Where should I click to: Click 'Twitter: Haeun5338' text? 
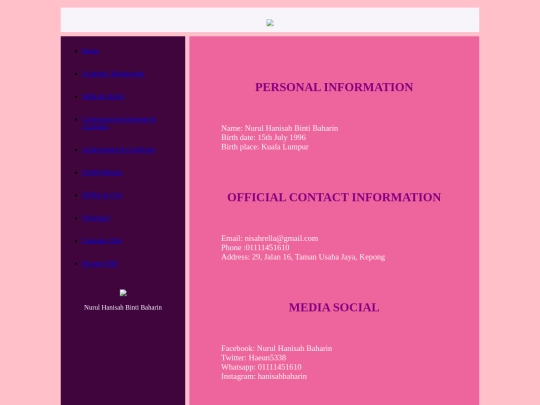(253, 357)
